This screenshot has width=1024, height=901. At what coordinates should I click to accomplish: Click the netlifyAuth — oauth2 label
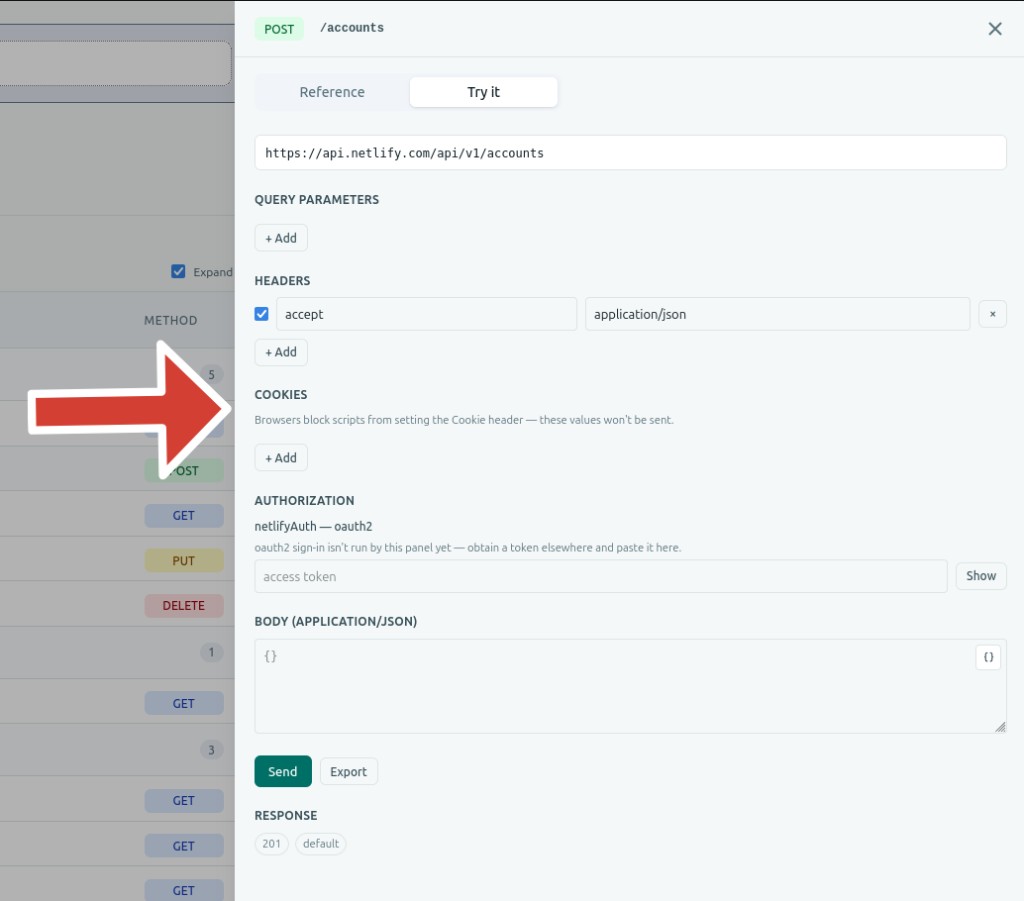pyautogui.click(x=313, y=526)
